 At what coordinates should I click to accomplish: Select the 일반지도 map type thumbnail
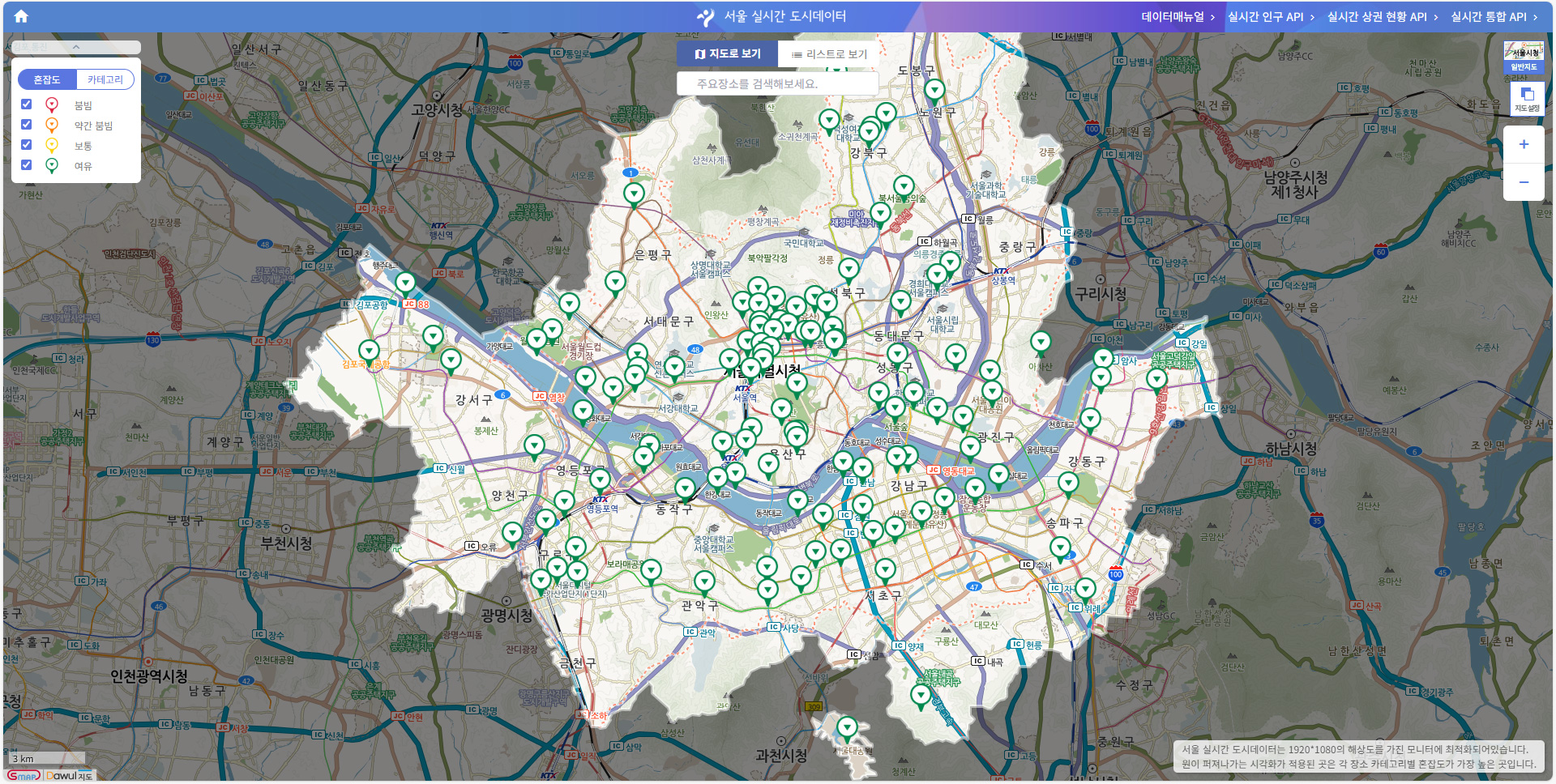(1524, 57)
